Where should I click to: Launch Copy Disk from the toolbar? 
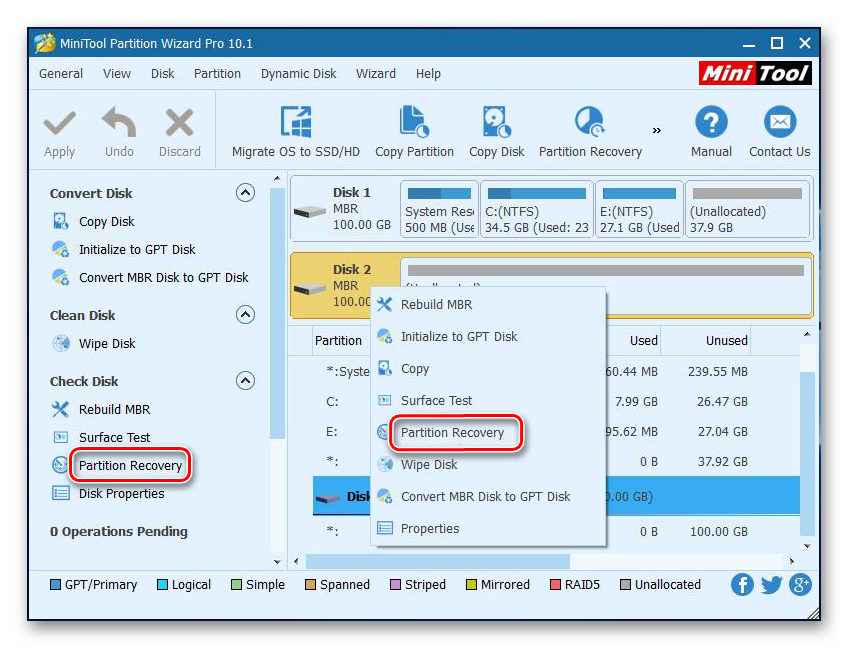click(496, 124)
